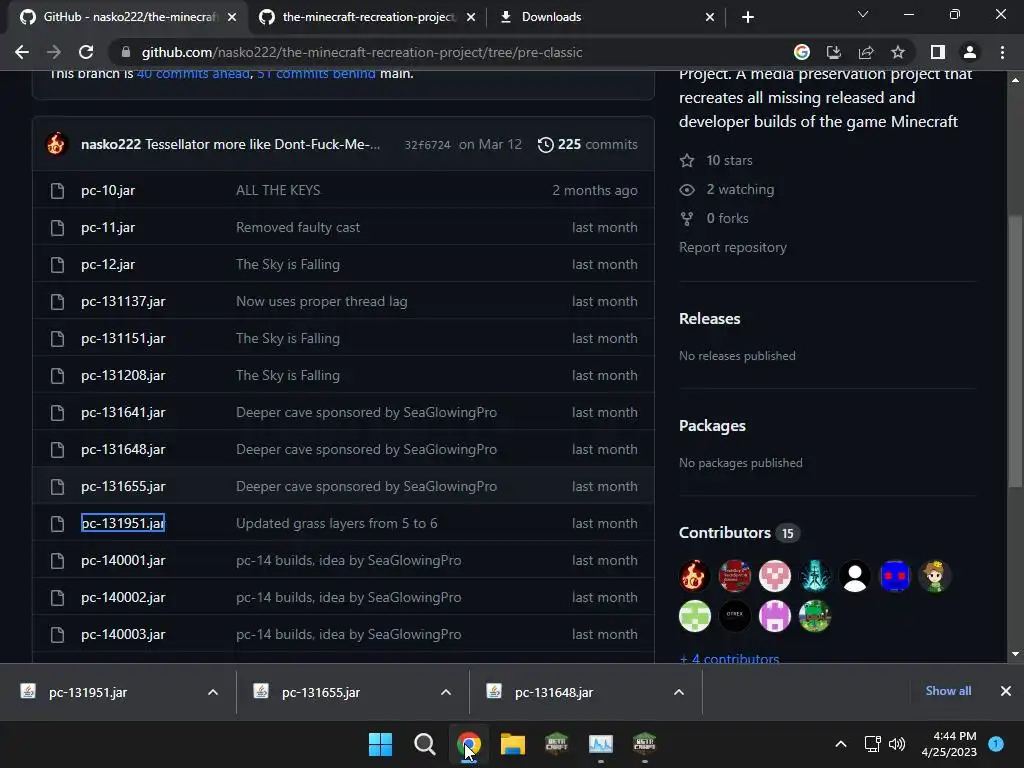Close the second the-minecraft-recreation-project tab
Screen dimensions: 1024x768
tap(471, 17)
